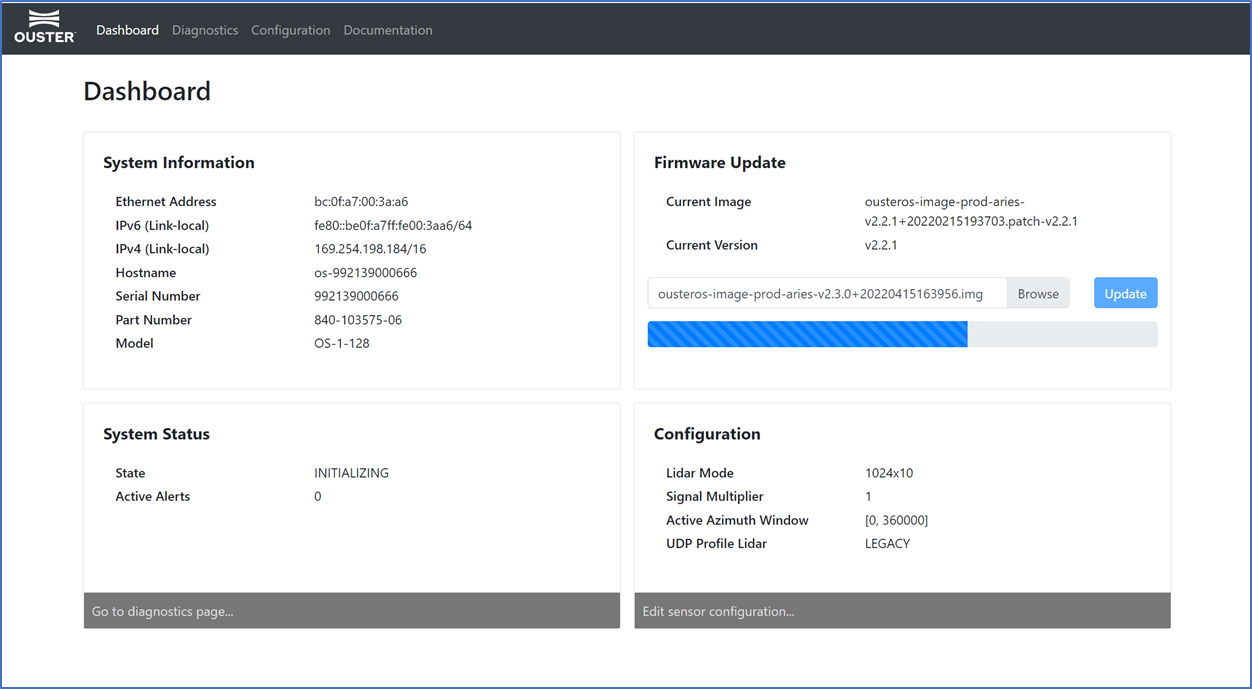This screenshot has height=689, width=1252.
Task: Follow the Go to diagnostics page link
Action: (352, 611)
